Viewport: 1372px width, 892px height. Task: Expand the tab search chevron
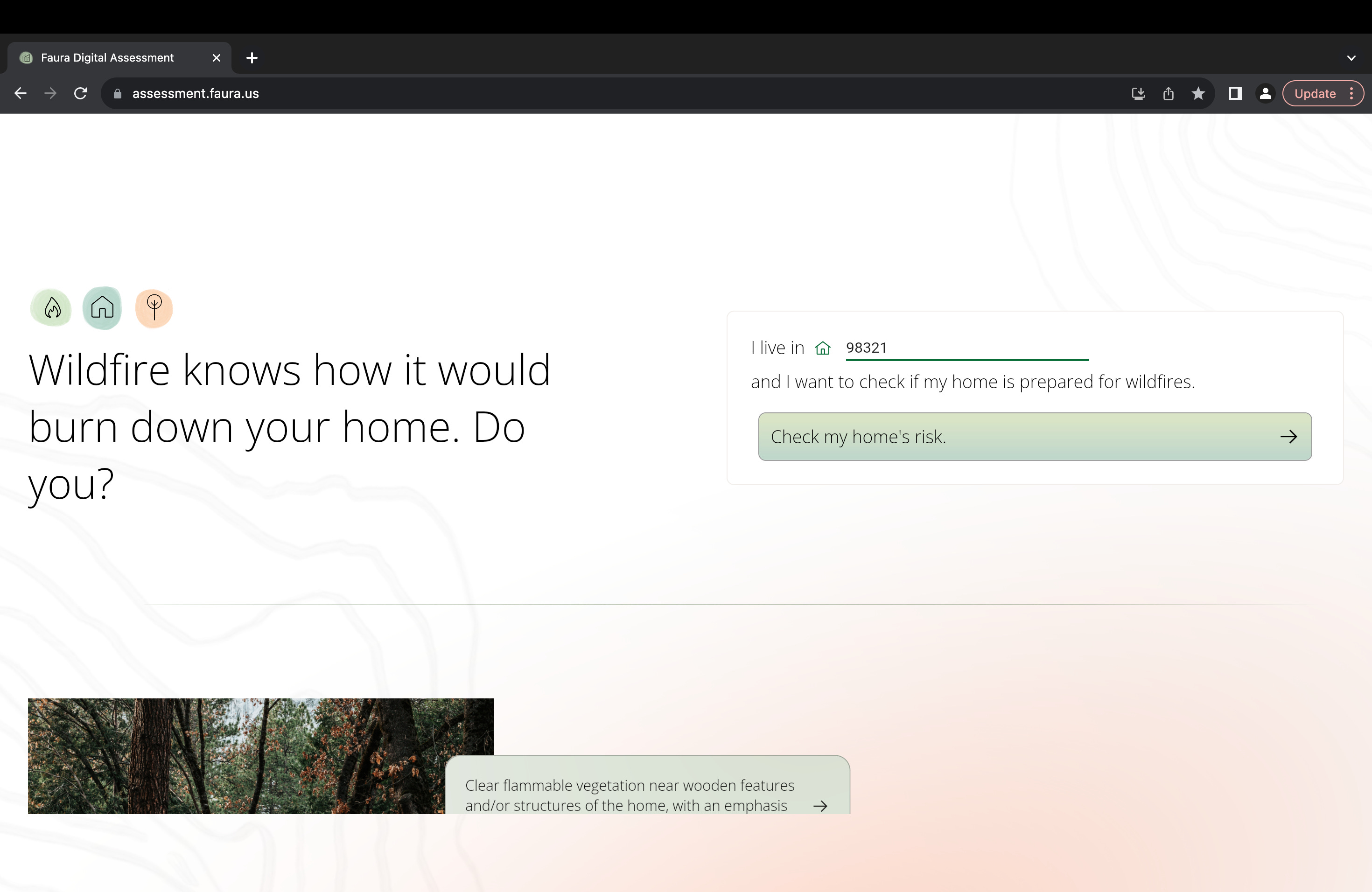[1351, 58]
